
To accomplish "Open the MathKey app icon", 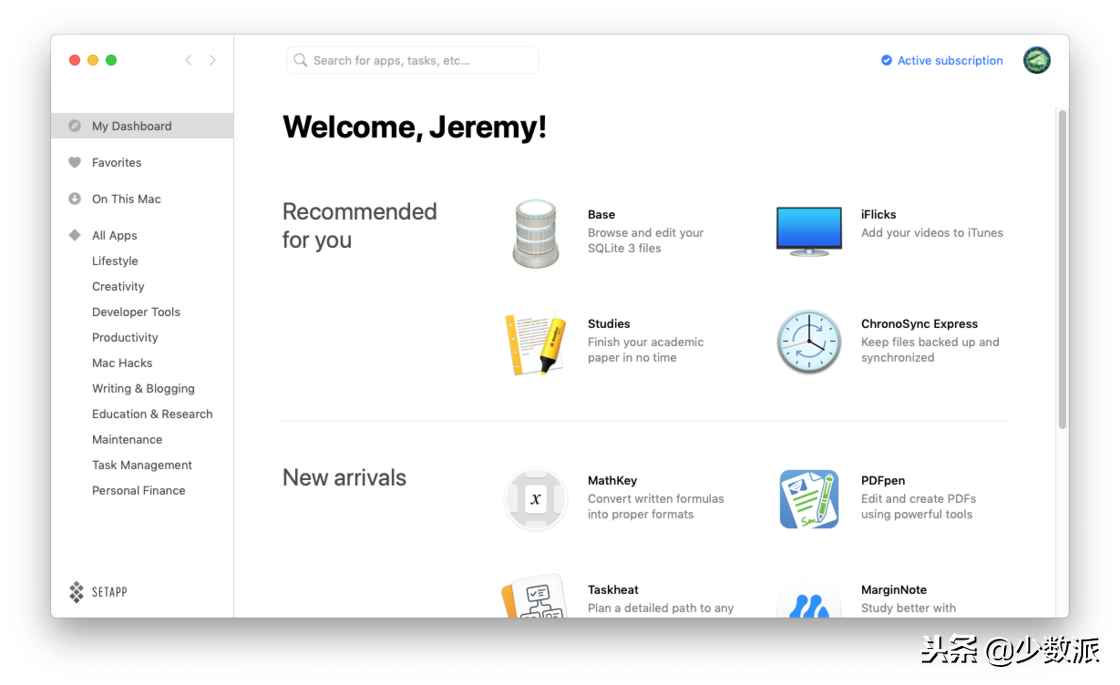I will [x=535, y=499].
